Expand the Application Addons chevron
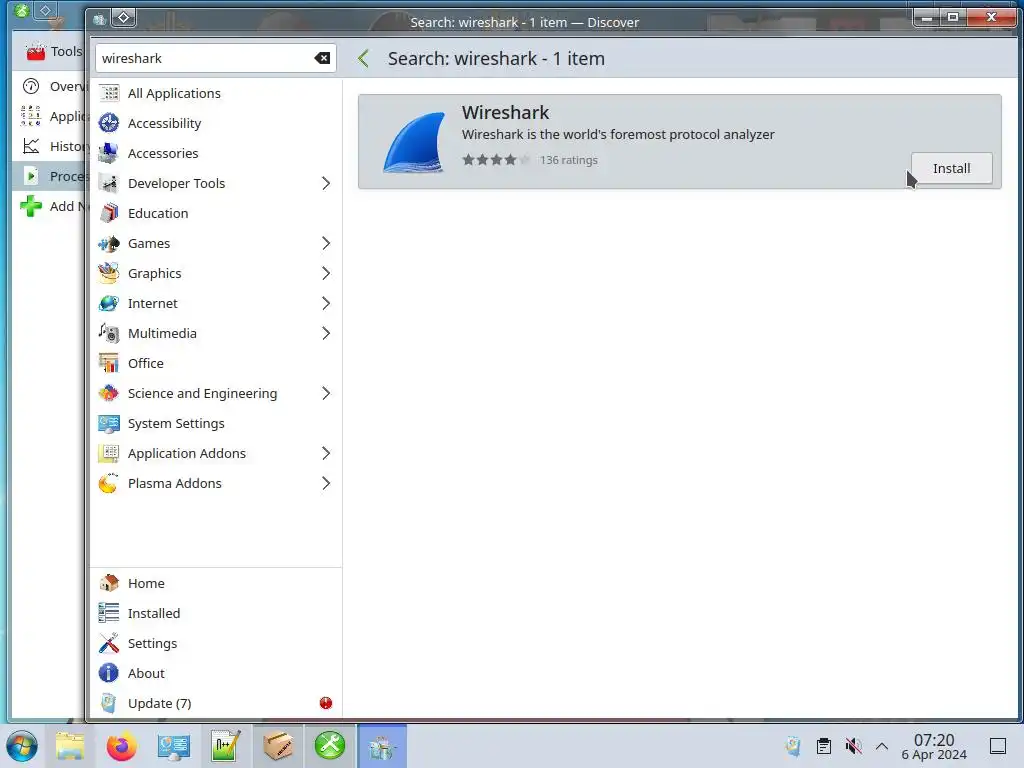 326,454
